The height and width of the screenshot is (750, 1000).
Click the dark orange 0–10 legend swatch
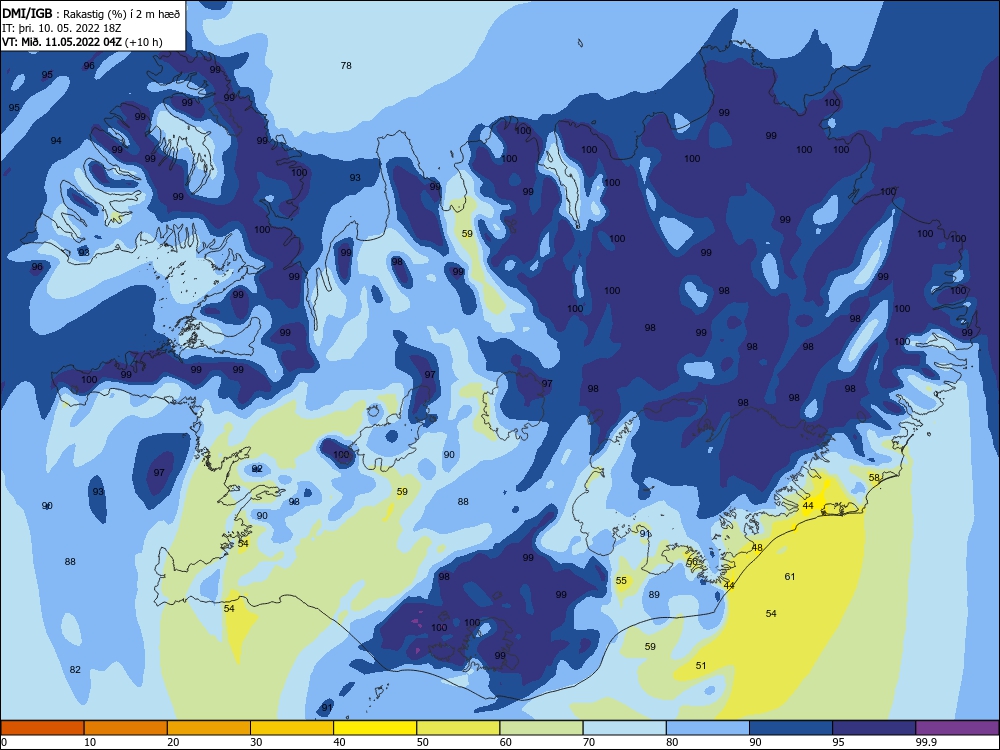tap(42, 728)
